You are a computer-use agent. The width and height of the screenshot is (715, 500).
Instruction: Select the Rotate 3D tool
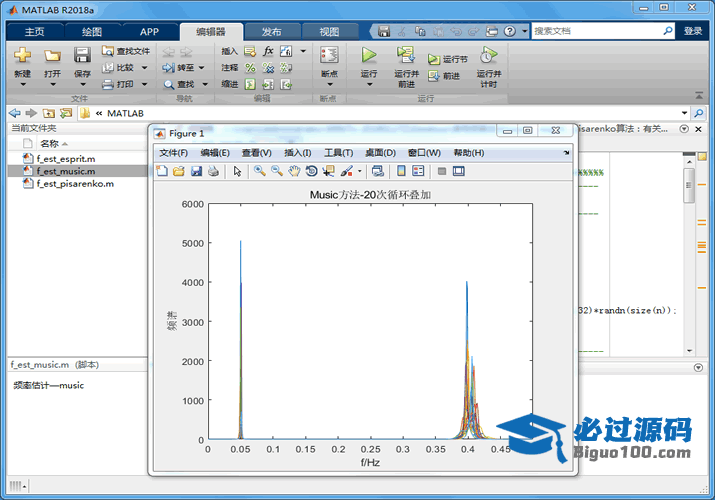pos(311,171)
